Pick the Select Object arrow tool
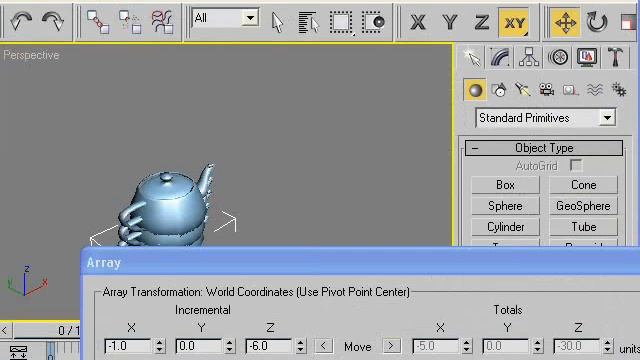Image resolution: width=640 pixels, height=360 pixels. tap(277, 22)
